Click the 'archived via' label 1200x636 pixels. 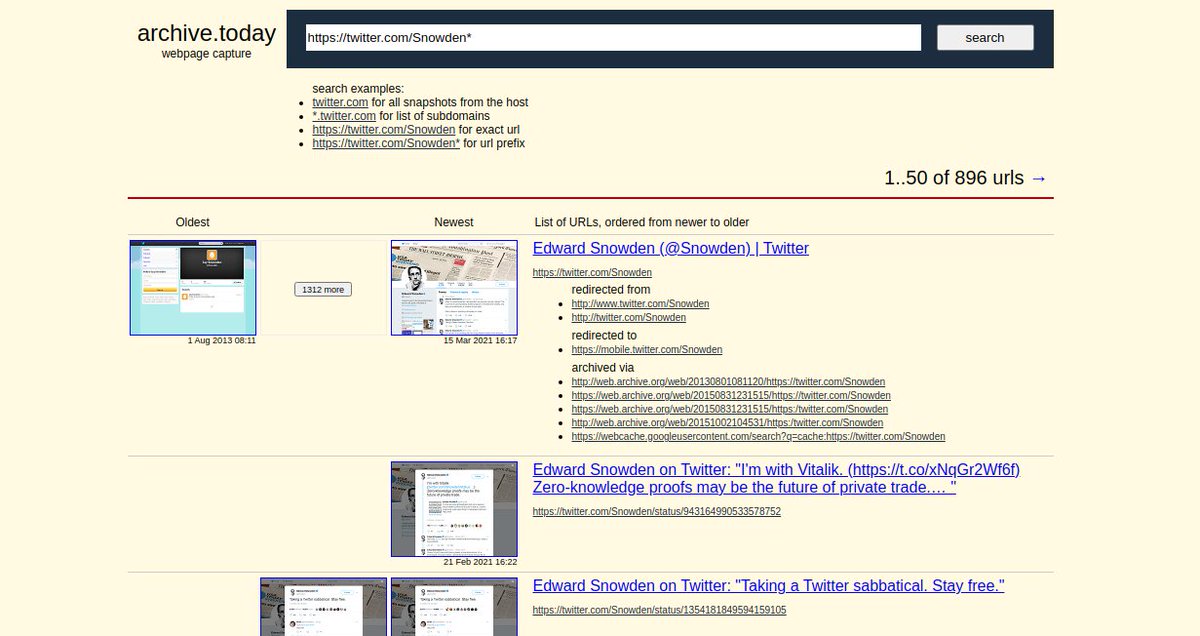point(603,368)
